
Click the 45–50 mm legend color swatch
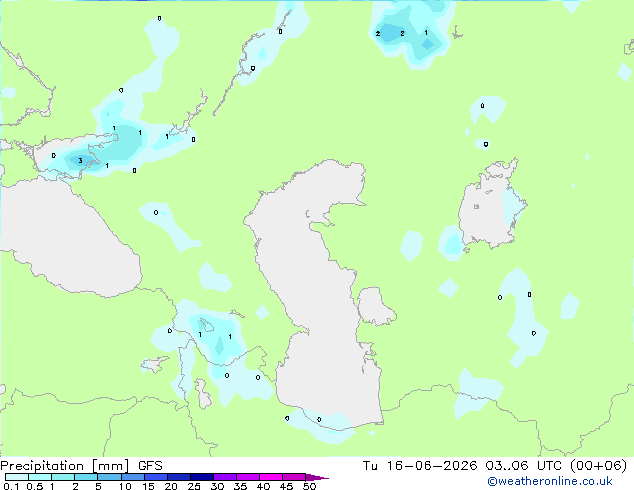294,477
